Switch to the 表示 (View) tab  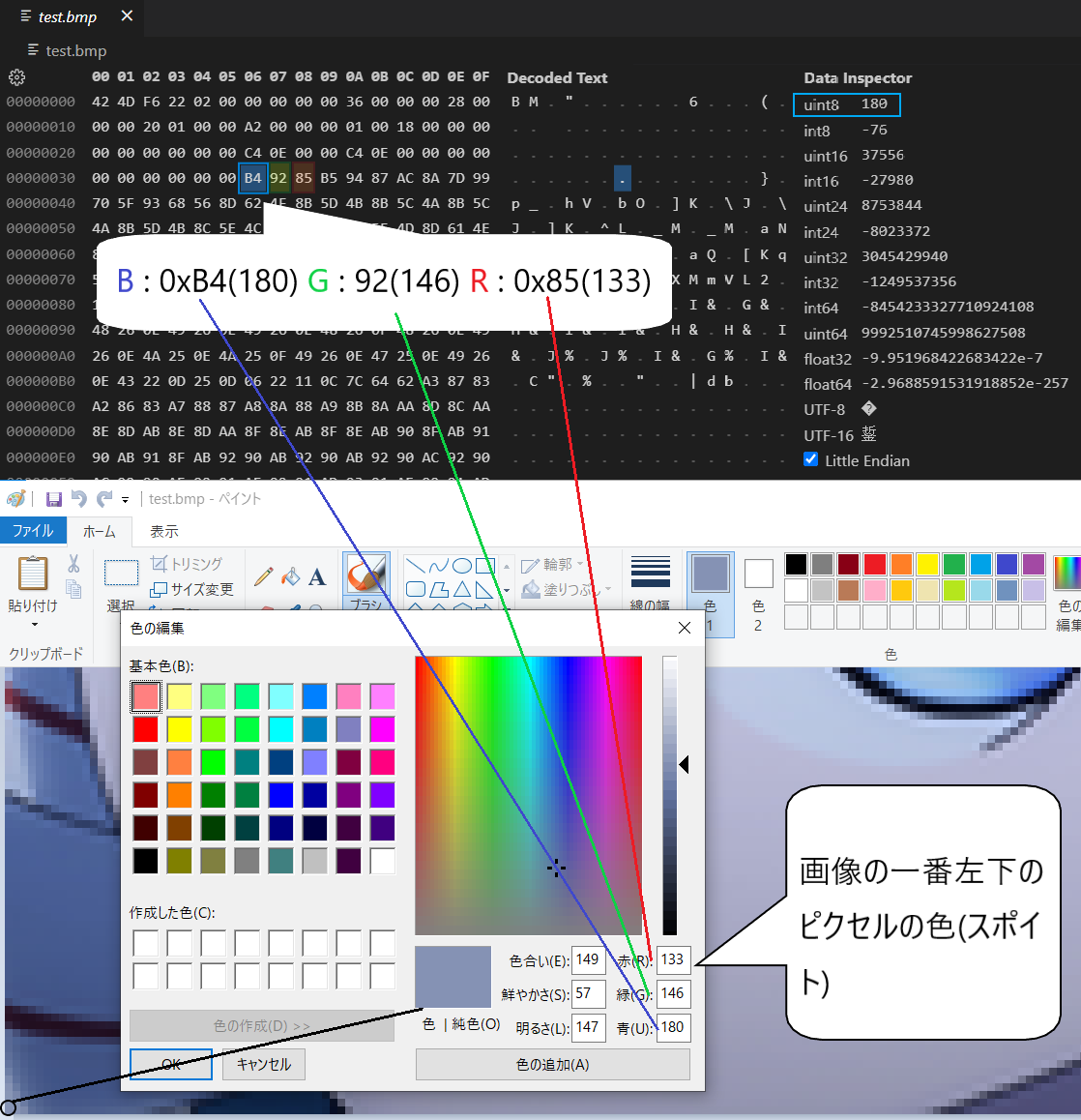pyautogui.click(x=163, y=531)
